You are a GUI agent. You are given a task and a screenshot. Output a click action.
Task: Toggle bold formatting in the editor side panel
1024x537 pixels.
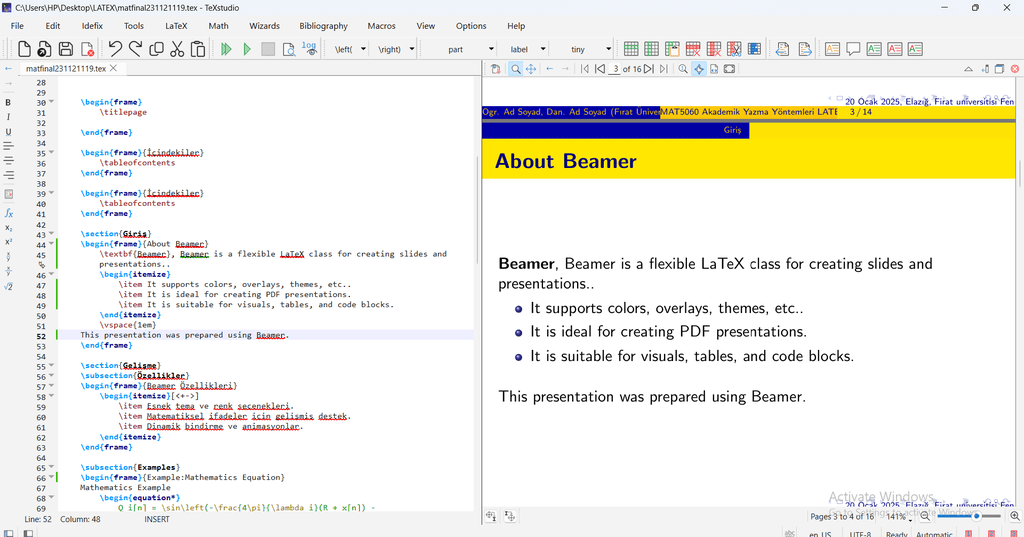8,102
